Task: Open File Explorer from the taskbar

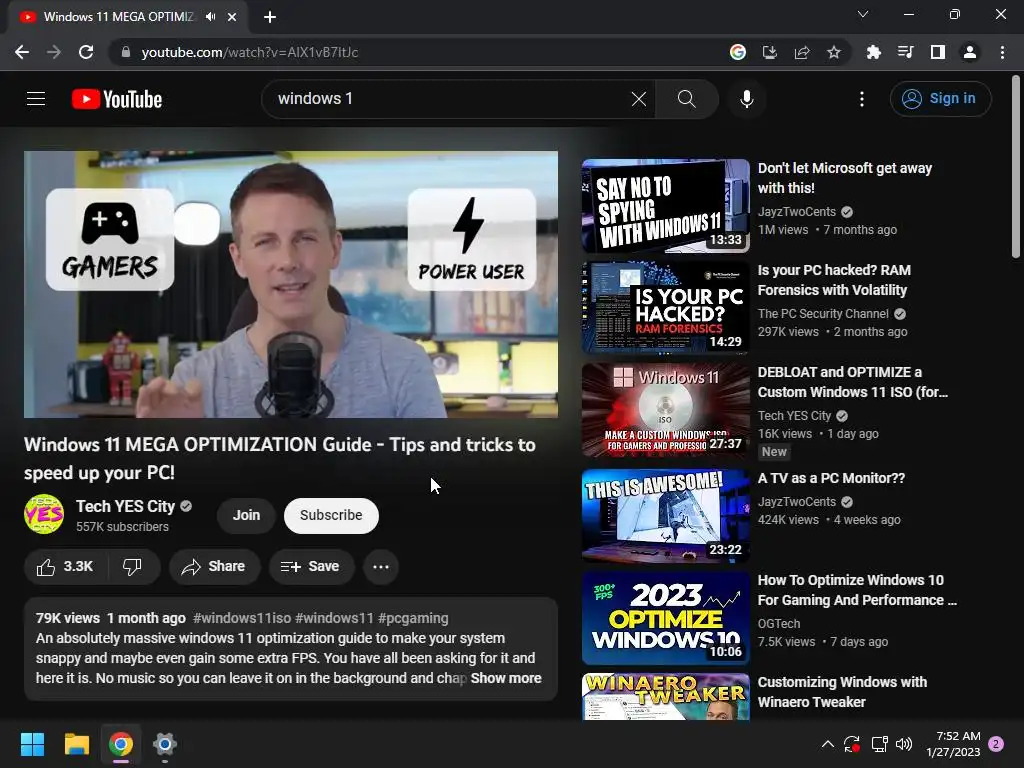Action: point(76,744)
